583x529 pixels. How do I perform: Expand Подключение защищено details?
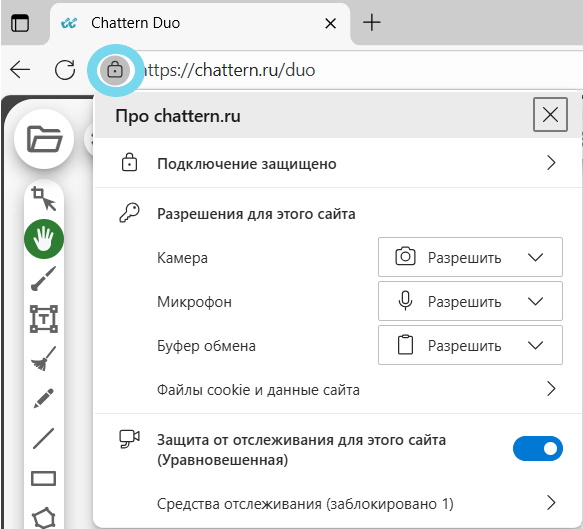[338, 163]
